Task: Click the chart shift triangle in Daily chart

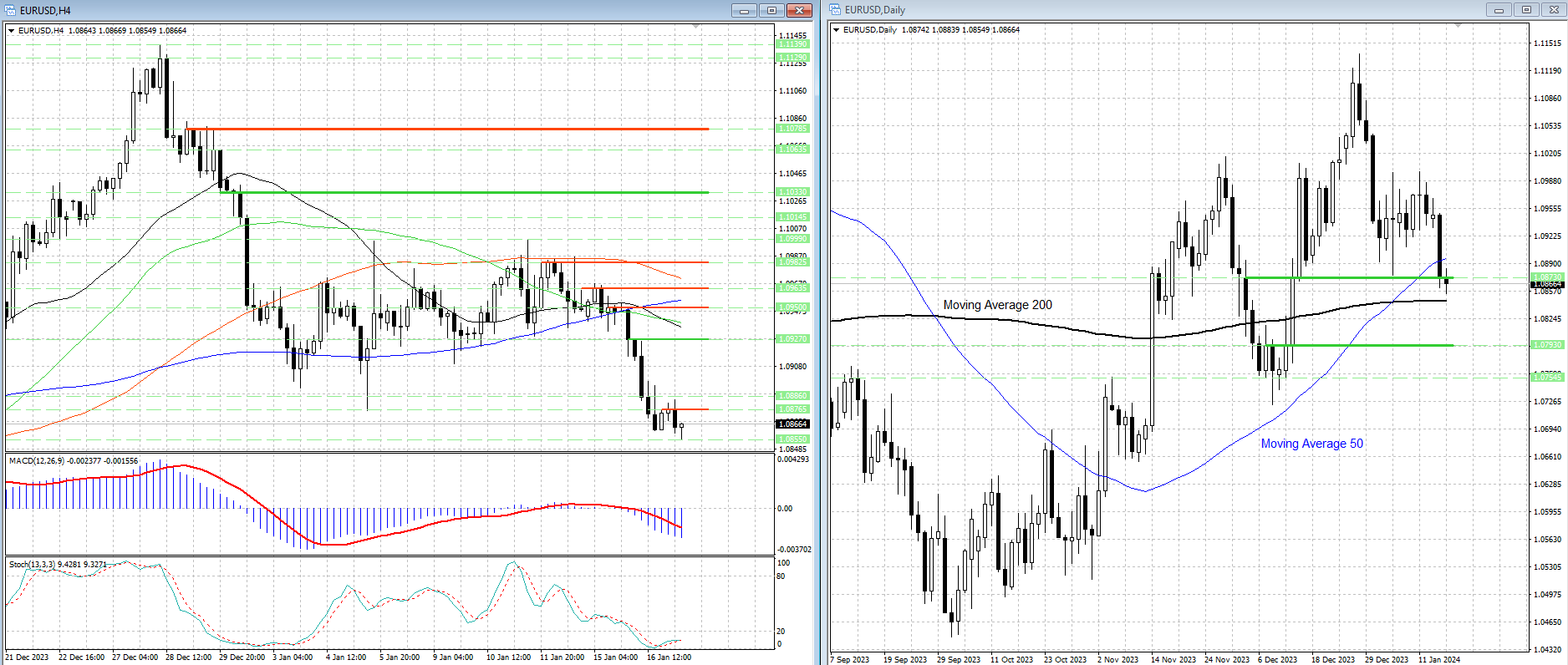Action: (1459, 26)
